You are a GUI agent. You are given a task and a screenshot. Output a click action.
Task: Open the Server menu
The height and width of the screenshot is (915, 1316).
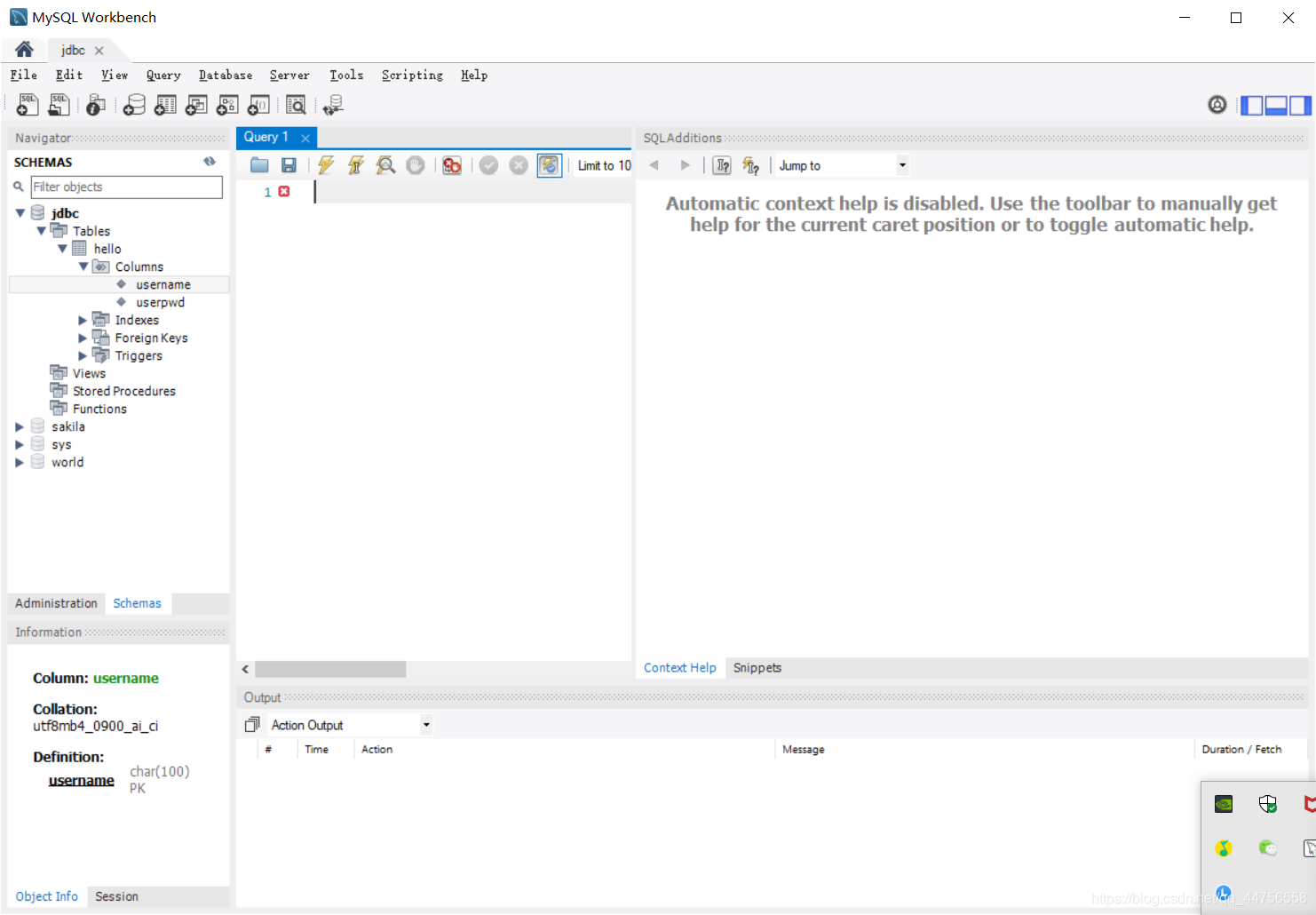(x=289, y=75)
